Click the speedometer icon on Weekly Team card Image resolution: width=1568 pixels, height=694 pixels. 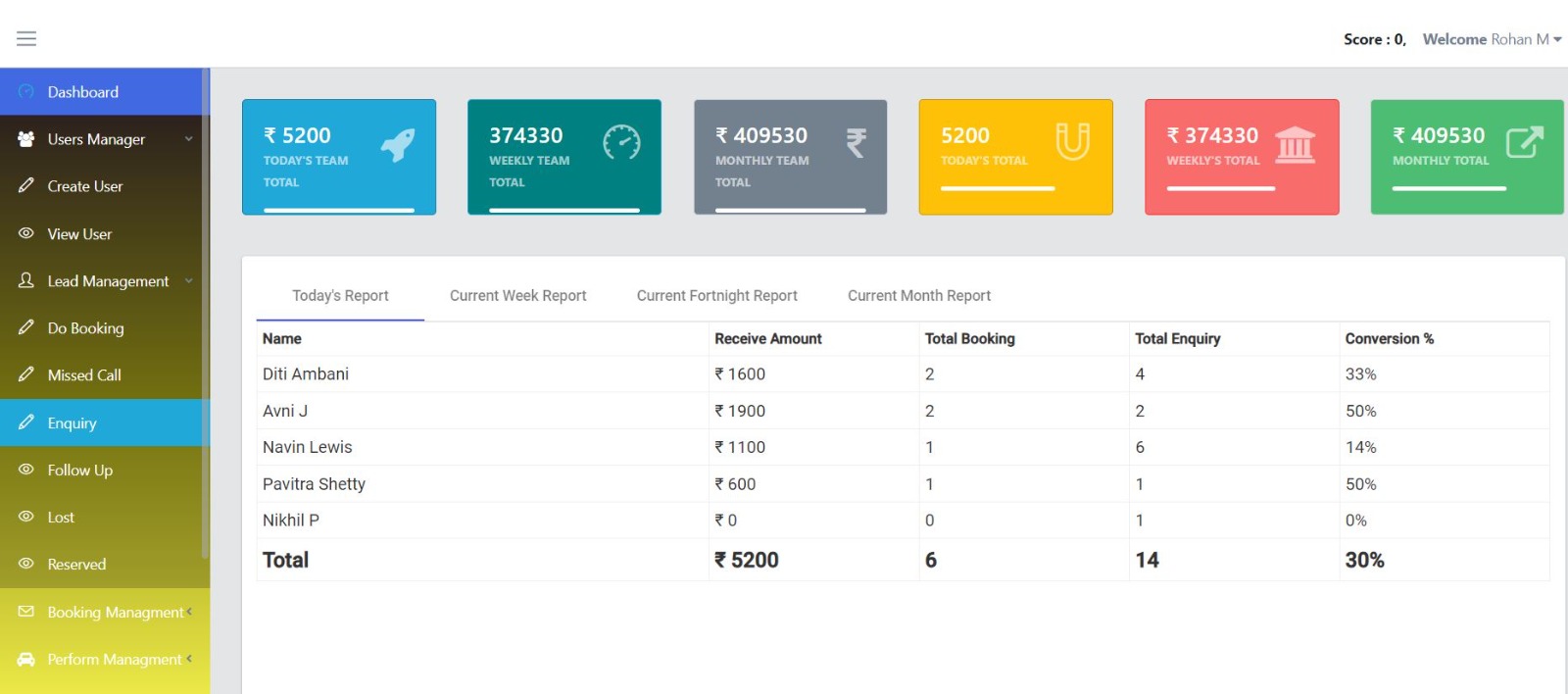[621, 143]
